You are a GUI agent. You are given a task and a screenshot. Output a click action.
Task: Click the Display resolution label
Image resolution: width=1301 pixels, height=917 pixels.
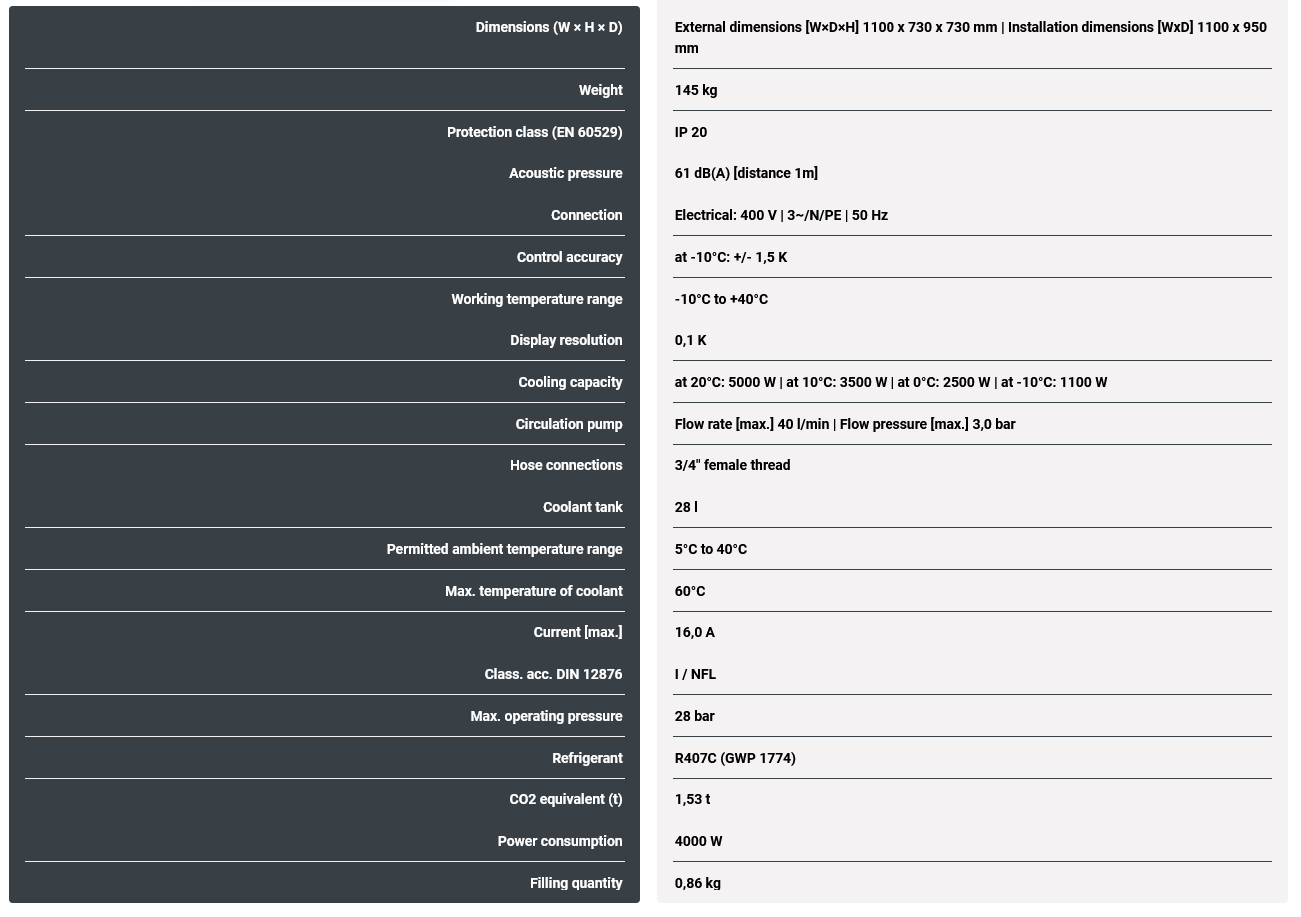coord(566,340)
